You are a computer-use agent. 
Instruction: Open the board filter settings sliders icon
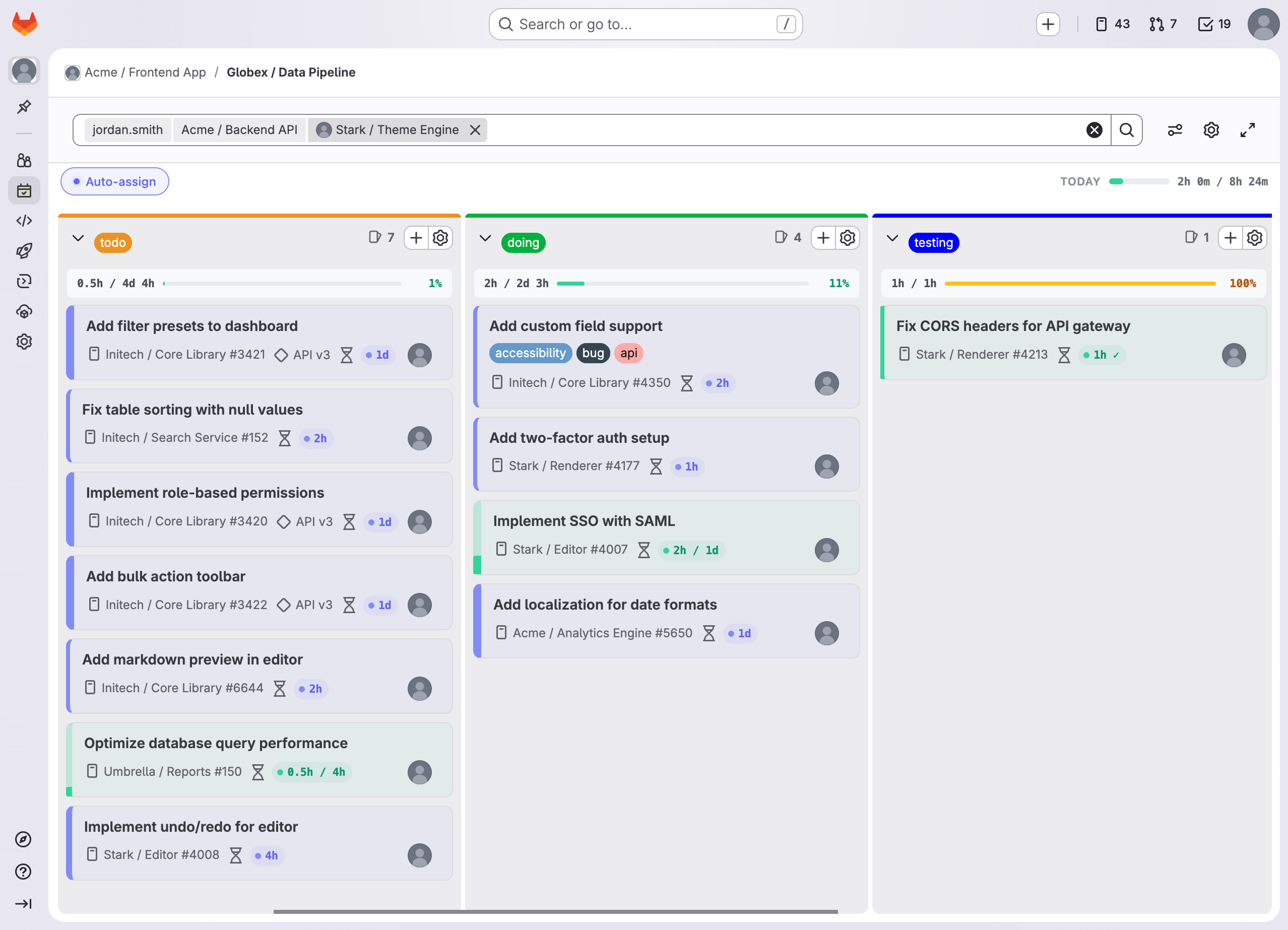point(1175,129)
